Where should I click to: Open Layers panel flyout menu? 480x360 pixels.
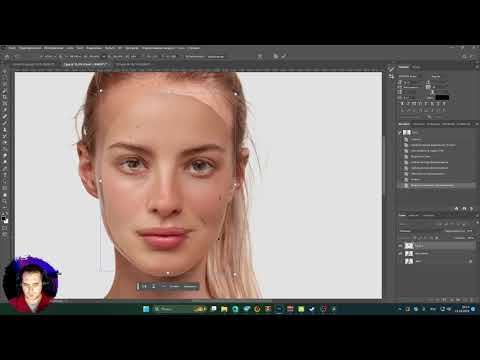(x=477, y=215)
